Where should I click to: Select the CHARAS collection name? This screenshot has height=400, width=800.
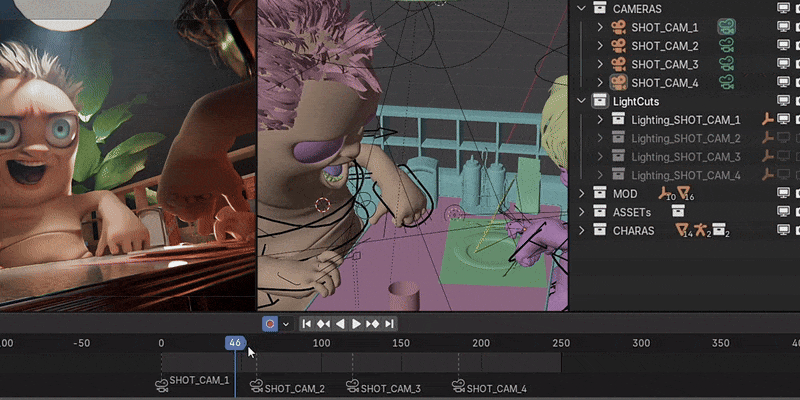(x=633, y=231)
